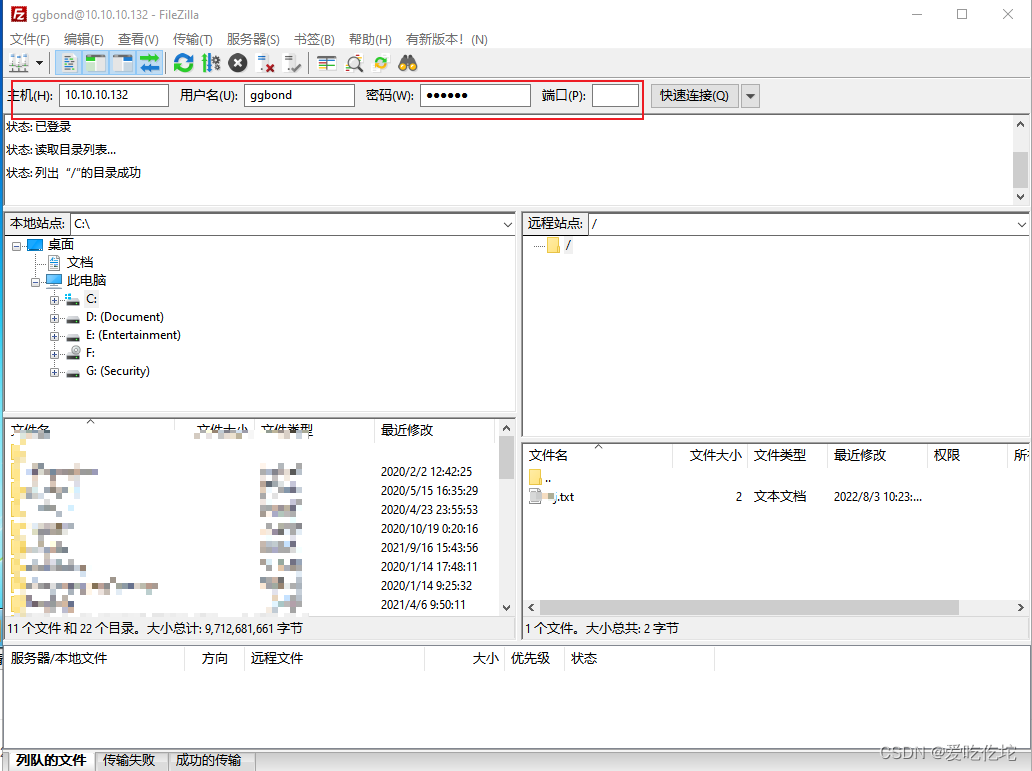Expand the D: (Document) drive node
The height and width of the screenshot is (771, 1032).
click(x=54, y=318)
